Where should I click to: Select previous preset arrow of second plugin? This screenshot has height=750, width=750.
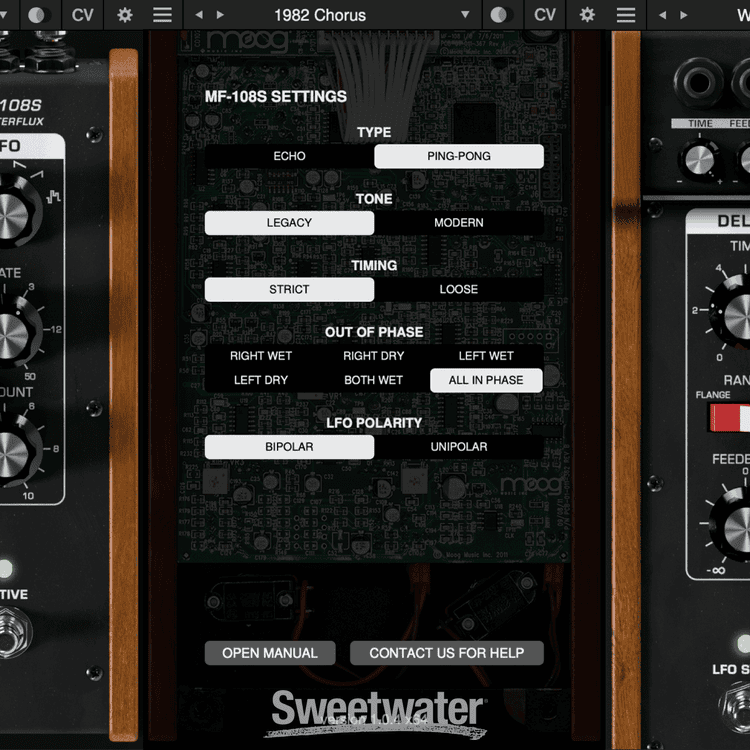pyautogui.click(x=662, y=15)
